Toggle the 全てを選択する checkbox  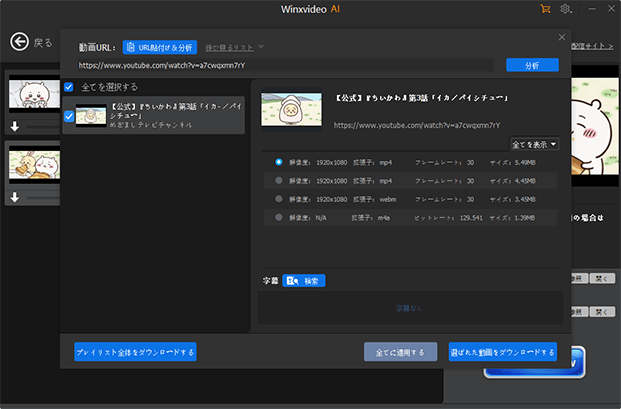(69, 87)
